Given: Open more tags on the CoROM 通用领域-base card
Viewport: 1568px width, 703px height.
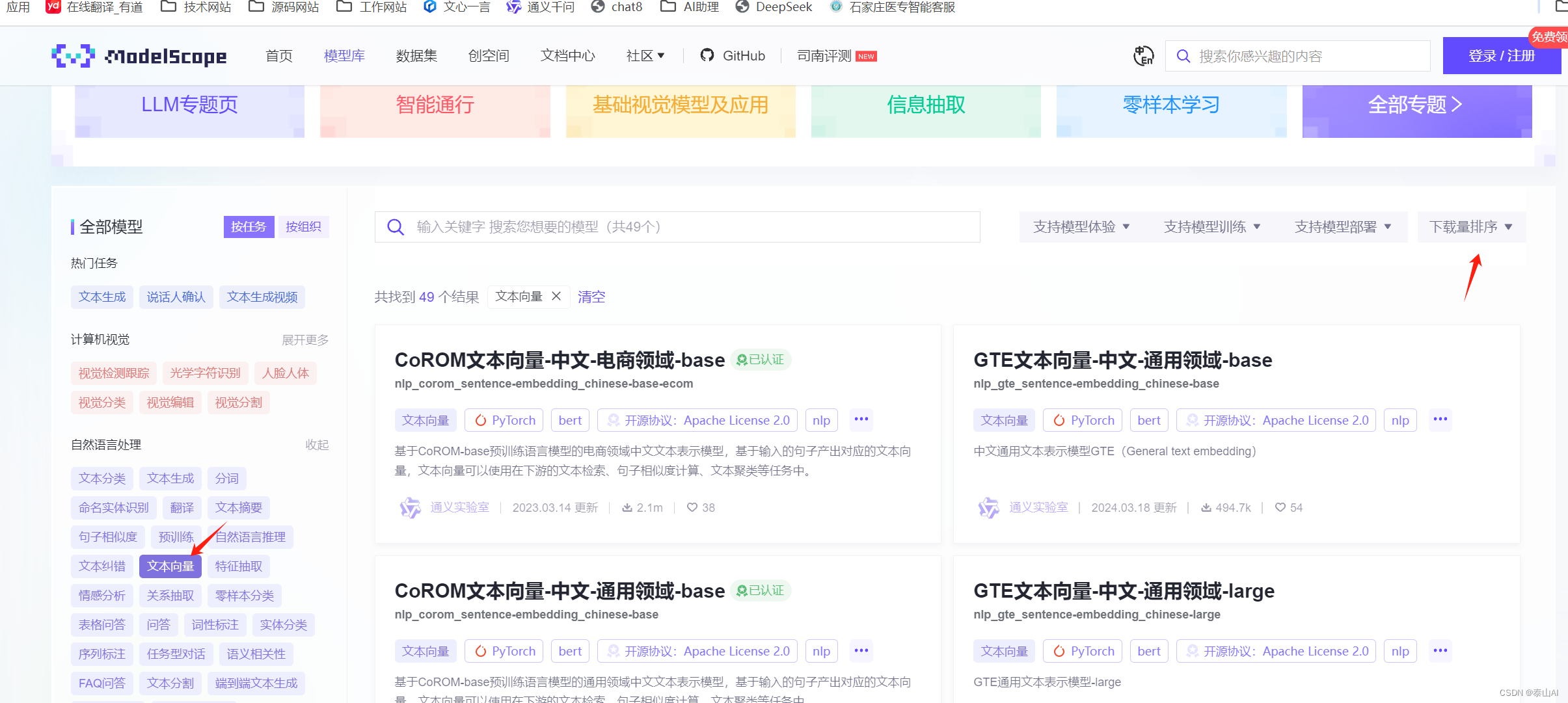Looking at the screenshot, I should [861, 650].
